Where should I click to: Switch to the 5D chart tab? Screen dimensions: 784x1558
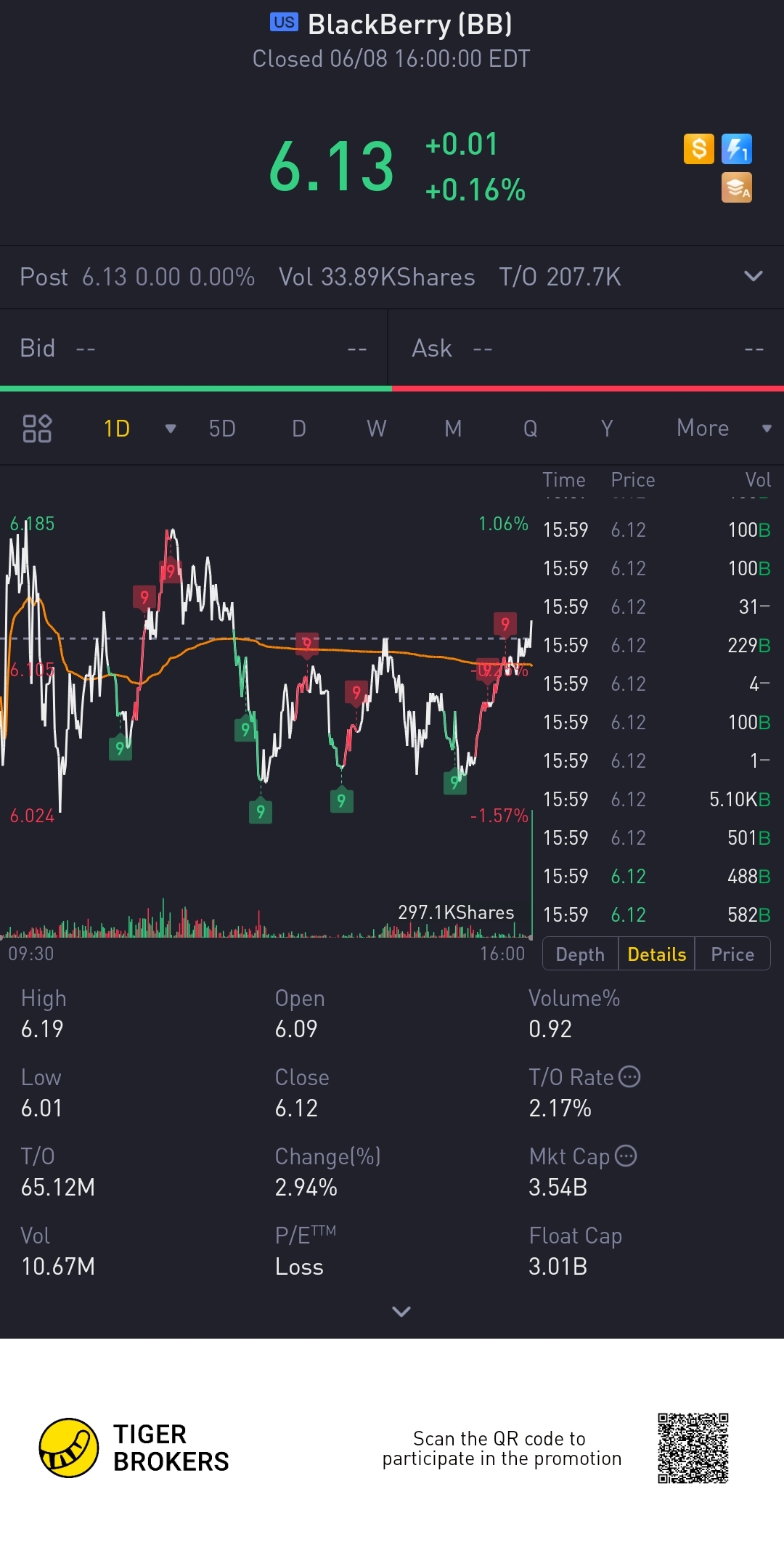click(222, 429)
